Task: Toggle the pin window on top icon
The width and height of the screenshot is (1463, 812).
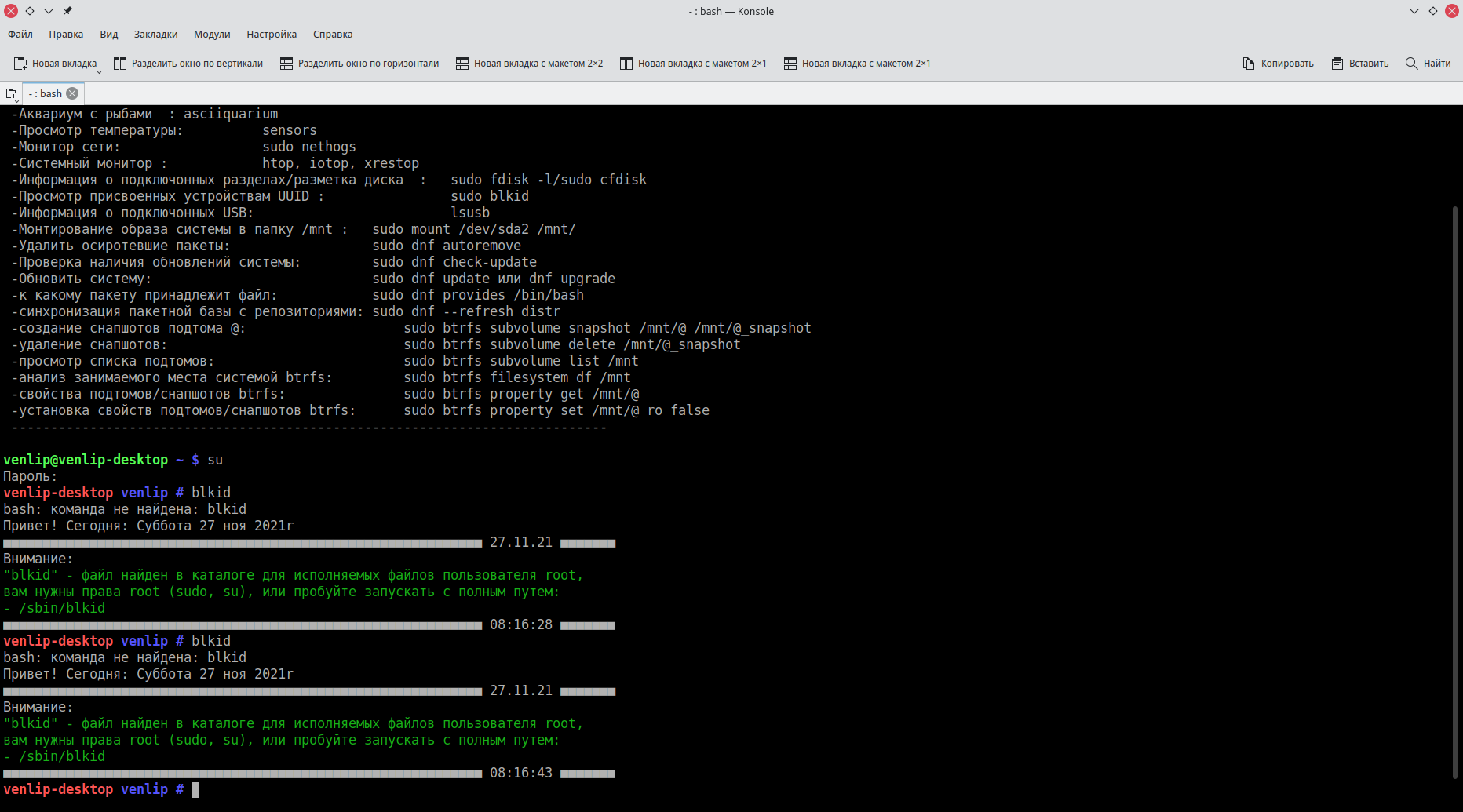Action: (67, 11)
